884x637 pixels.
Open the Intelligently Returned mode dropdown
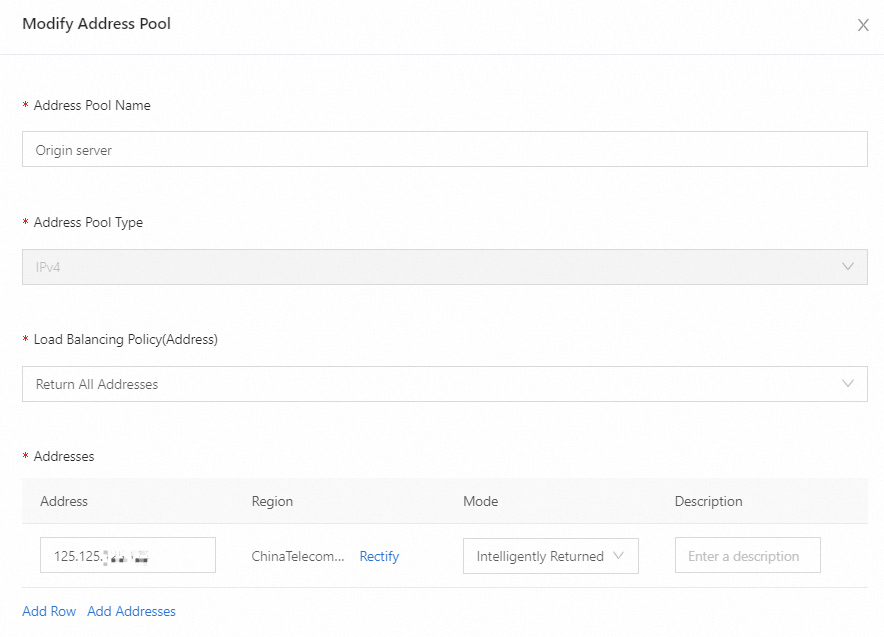pyautogui.click(x=540, y=556)
